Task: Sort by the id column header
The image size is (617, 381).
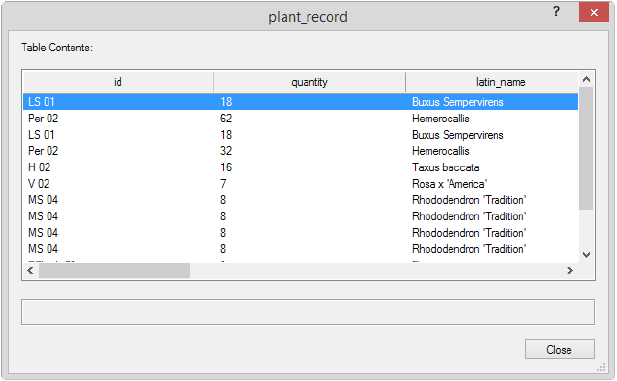Action: [118, 82]
